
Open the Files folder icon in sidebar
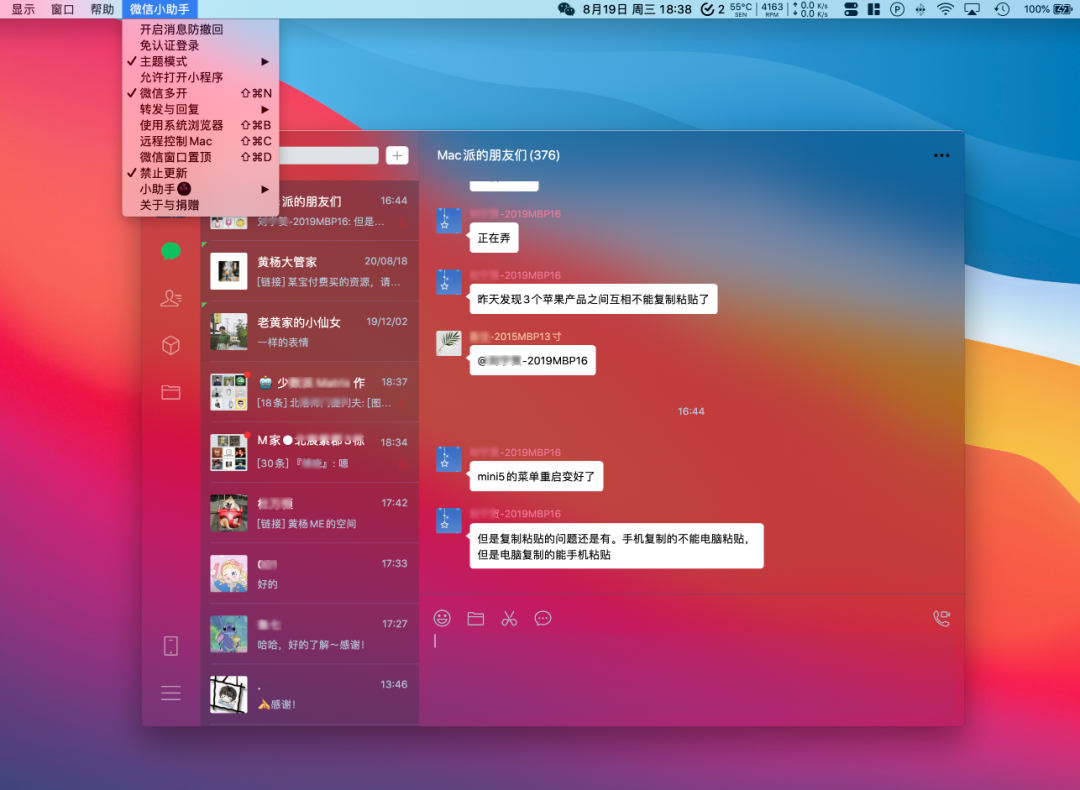pyautogui.click(x=171, y=392)
